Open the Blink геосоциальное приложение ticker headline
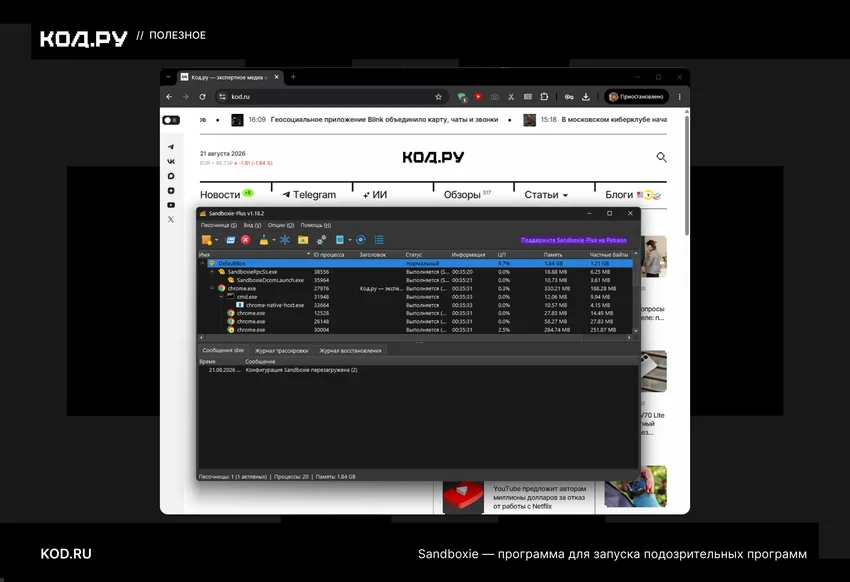Screen dimensions: 850x582 pyautogui.click(x=384, y=120)
